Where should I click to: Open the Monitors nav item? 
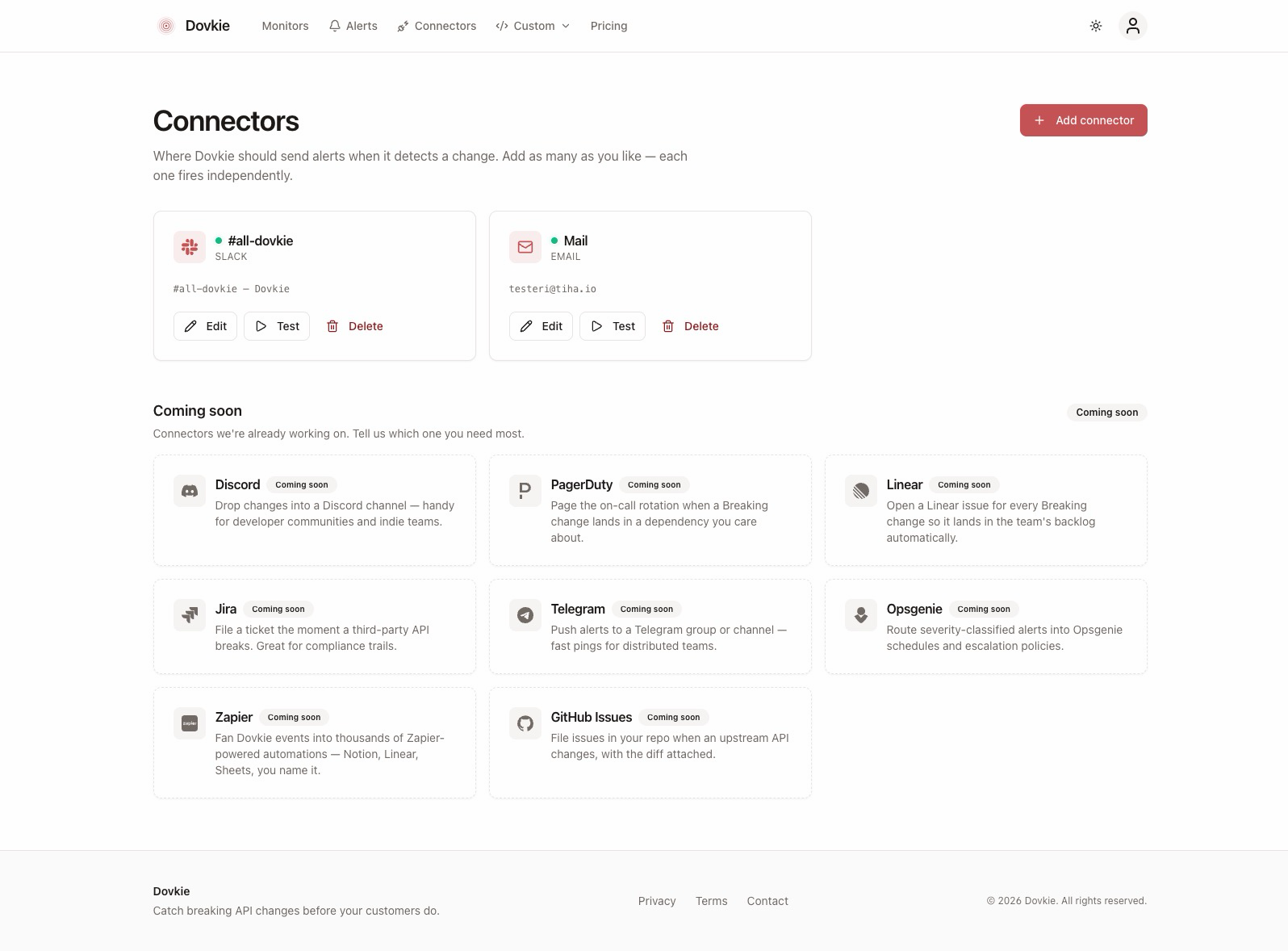tap(285, 26)
